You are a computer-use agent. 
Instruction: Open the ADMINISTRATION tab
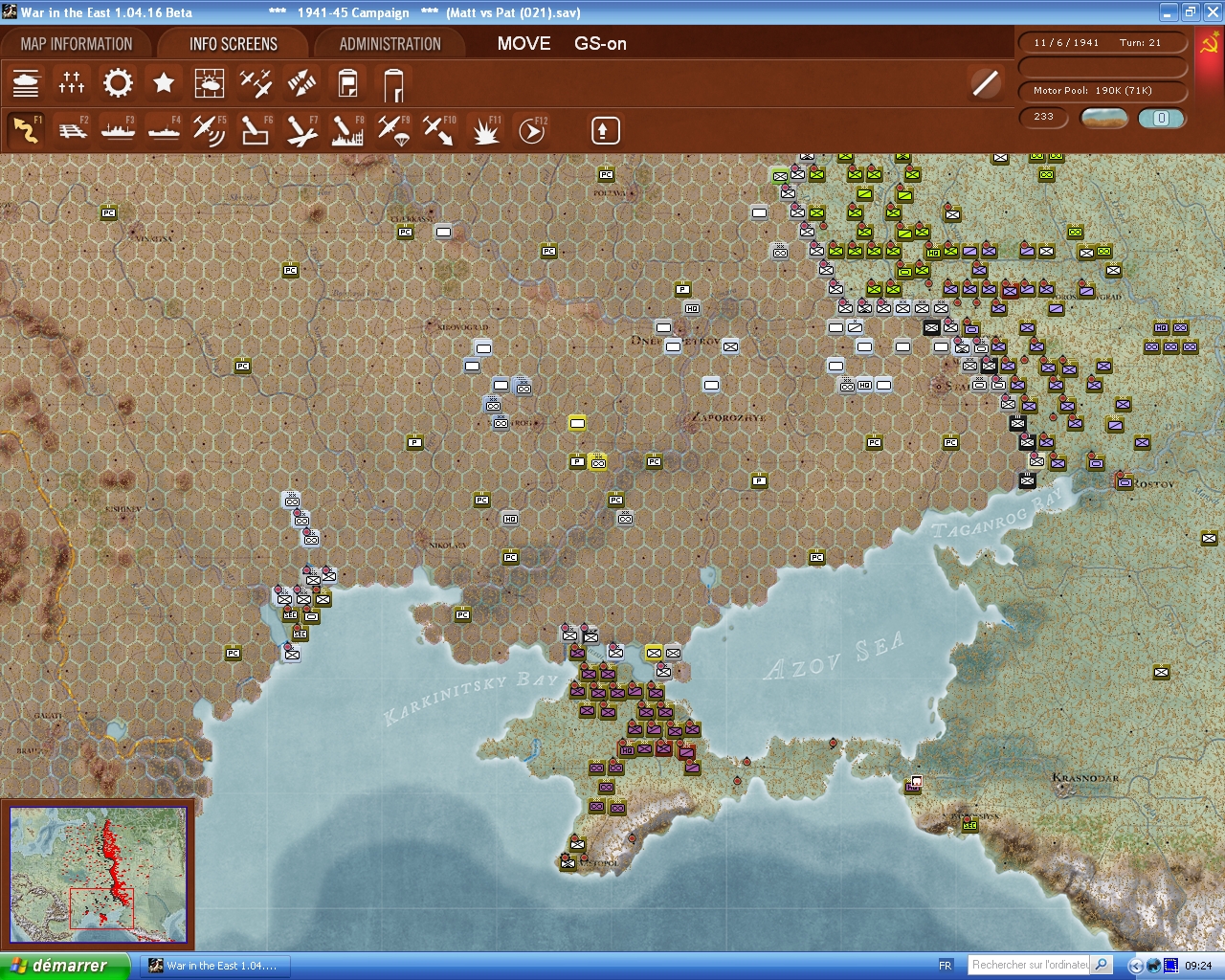(x=390, y=44)
